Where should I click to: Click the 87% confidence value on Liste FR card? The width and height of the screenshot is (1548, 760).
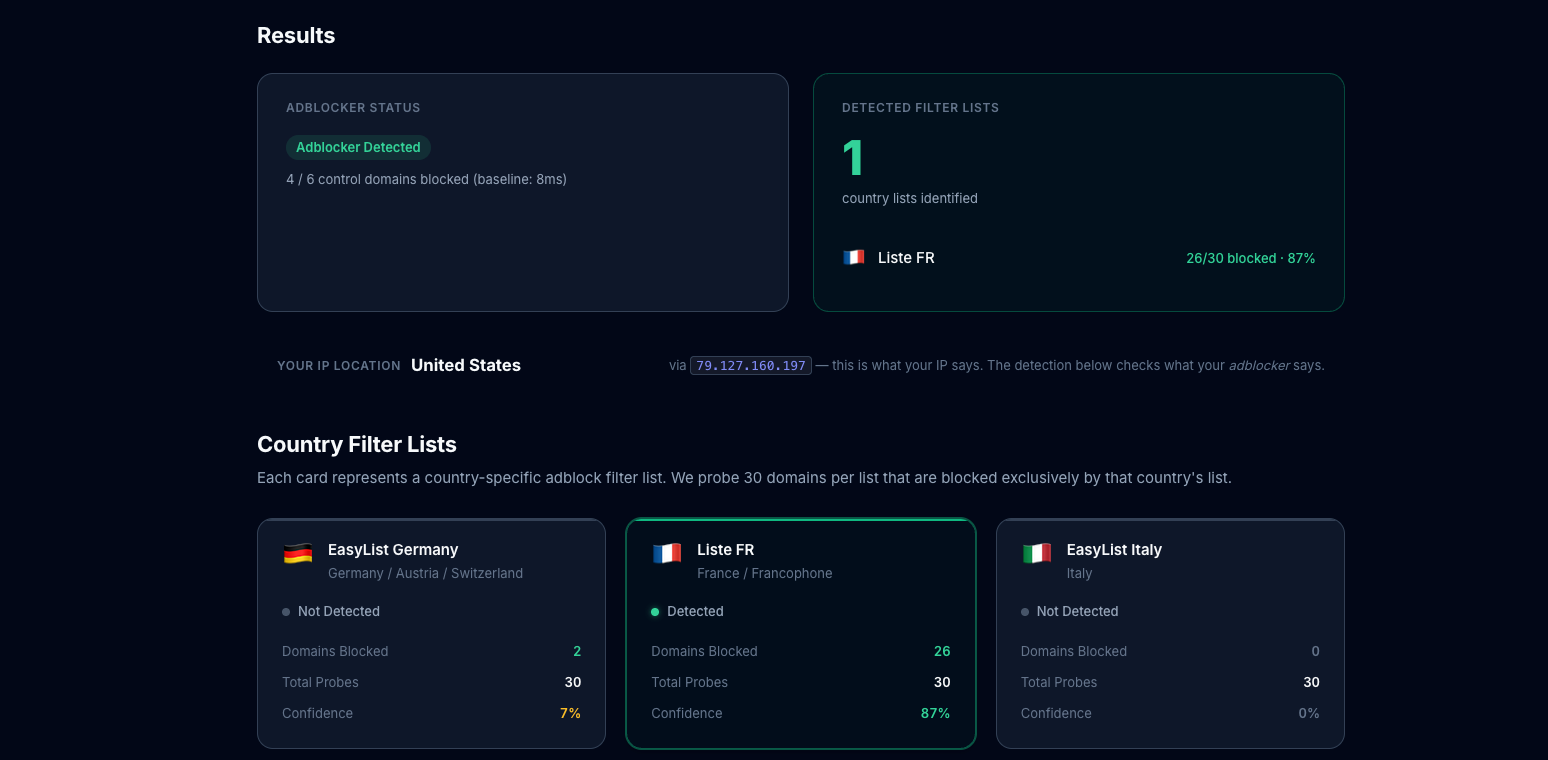(935, 713)
